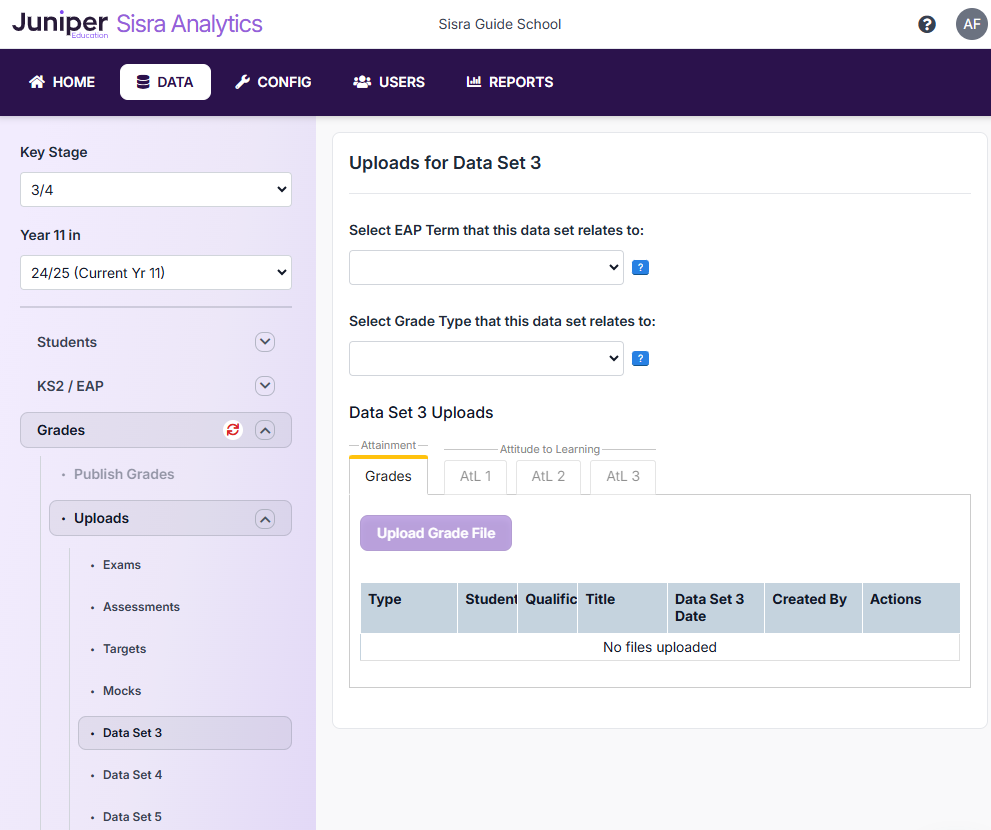Image resolution: width=991 pixels, height=830 pixels.
Task: Open the Select Grade Type dropdown
Action: [x=486, y=359]
